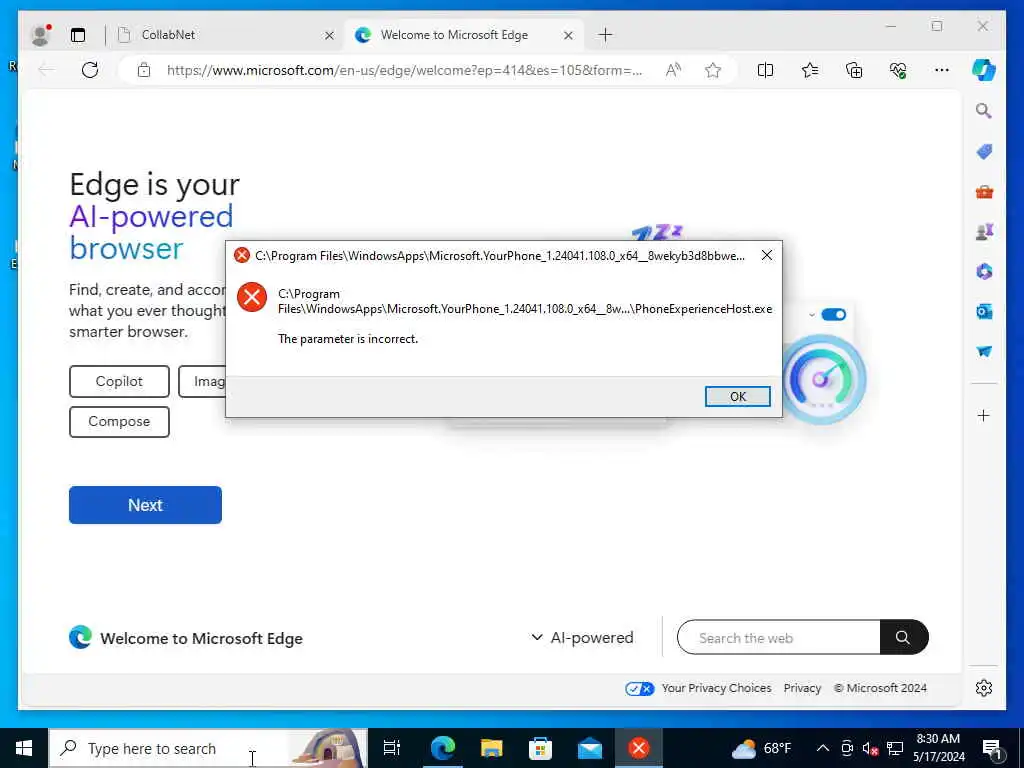Open the Privacy link
Screen dimensions: 1024x768
click(x=802, y=688)
